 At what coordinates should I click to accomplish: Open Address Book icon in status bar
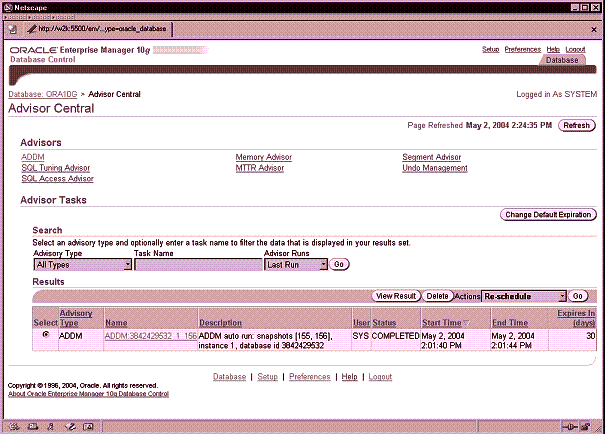coord(88,426)
